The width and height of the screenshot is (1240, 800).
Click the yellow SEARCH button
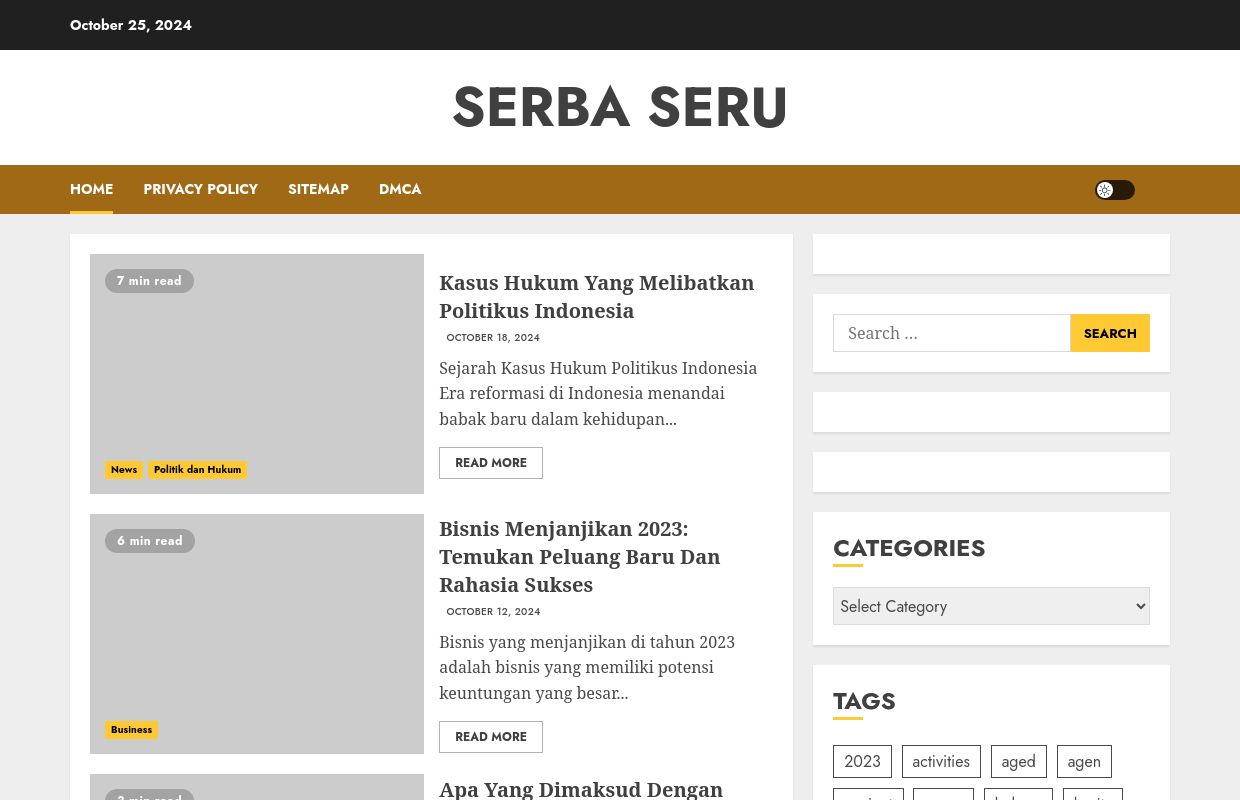(x=1110, y=333)
